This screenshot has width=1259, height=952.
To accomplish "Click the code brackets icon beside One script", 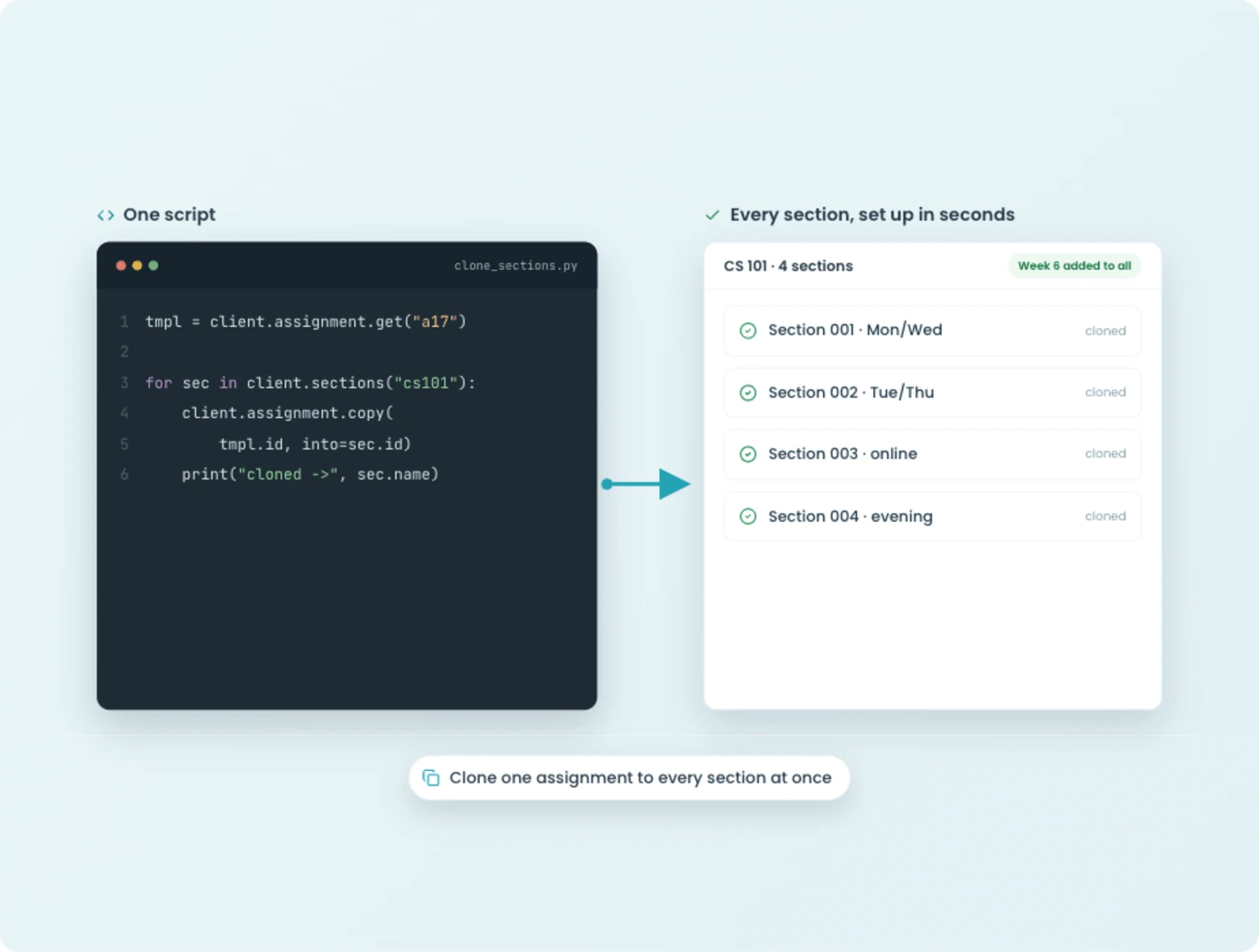I will click(x=106, y=215).
